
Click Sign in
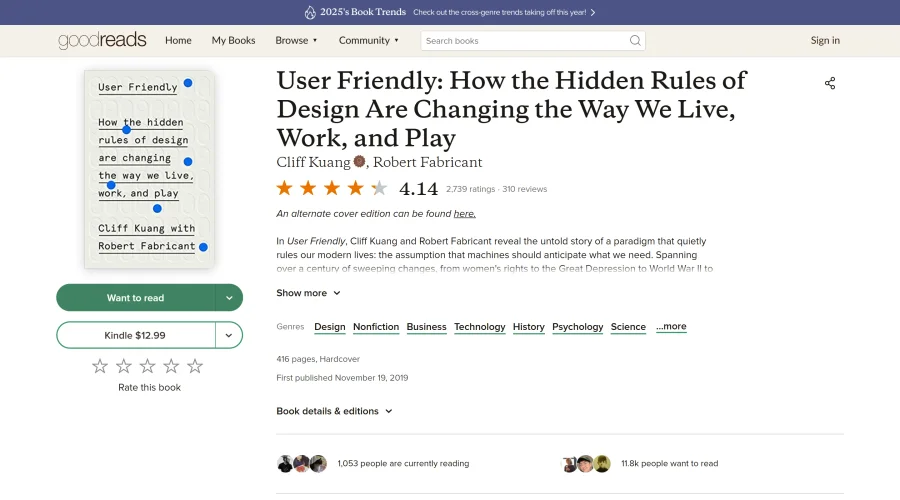pyautogui.click(x=825, y=40)
